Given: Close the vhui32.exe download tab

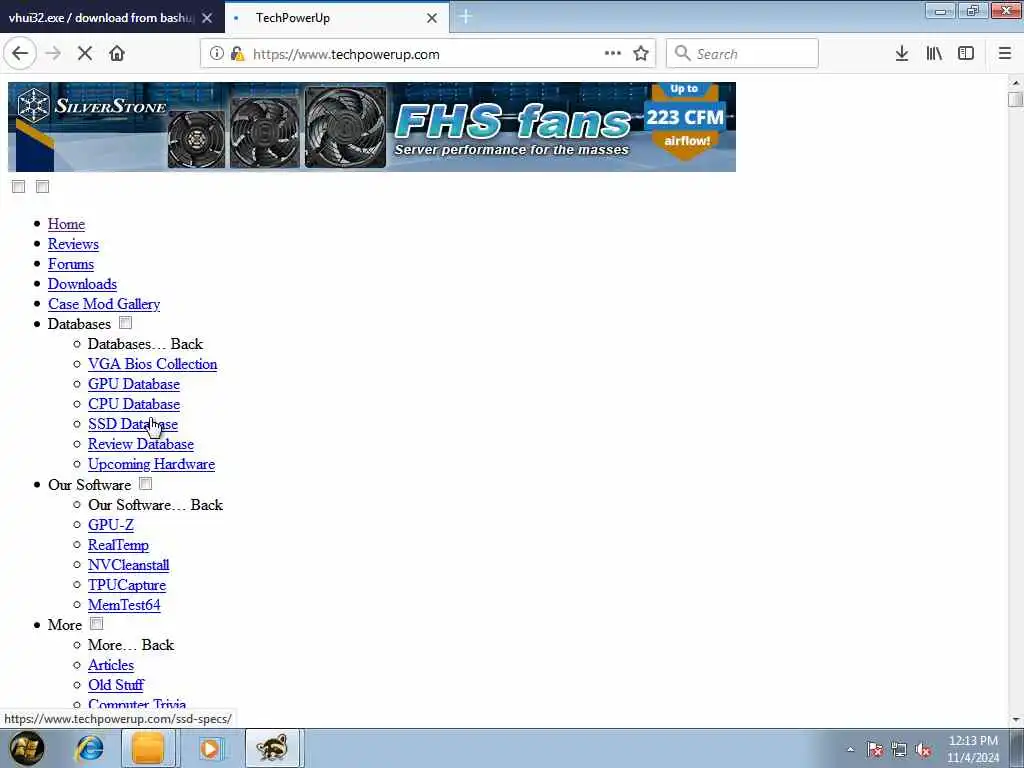Looking at the screenshot, I should (x=207, y=18).
